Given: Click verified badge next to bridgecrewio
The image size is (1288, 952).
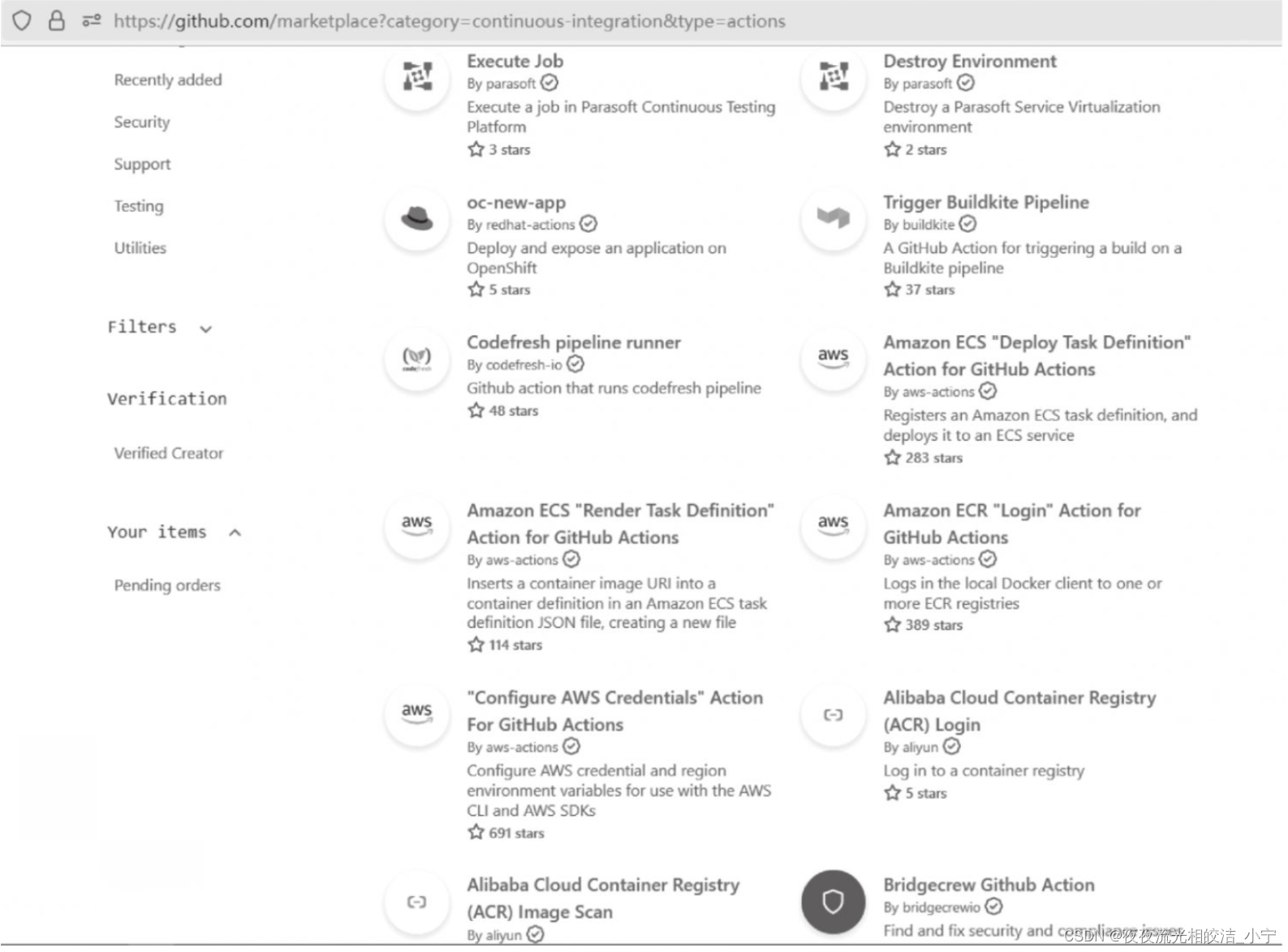Looking at the screenshot, I should pyautogui.click(x=994, y=907).
